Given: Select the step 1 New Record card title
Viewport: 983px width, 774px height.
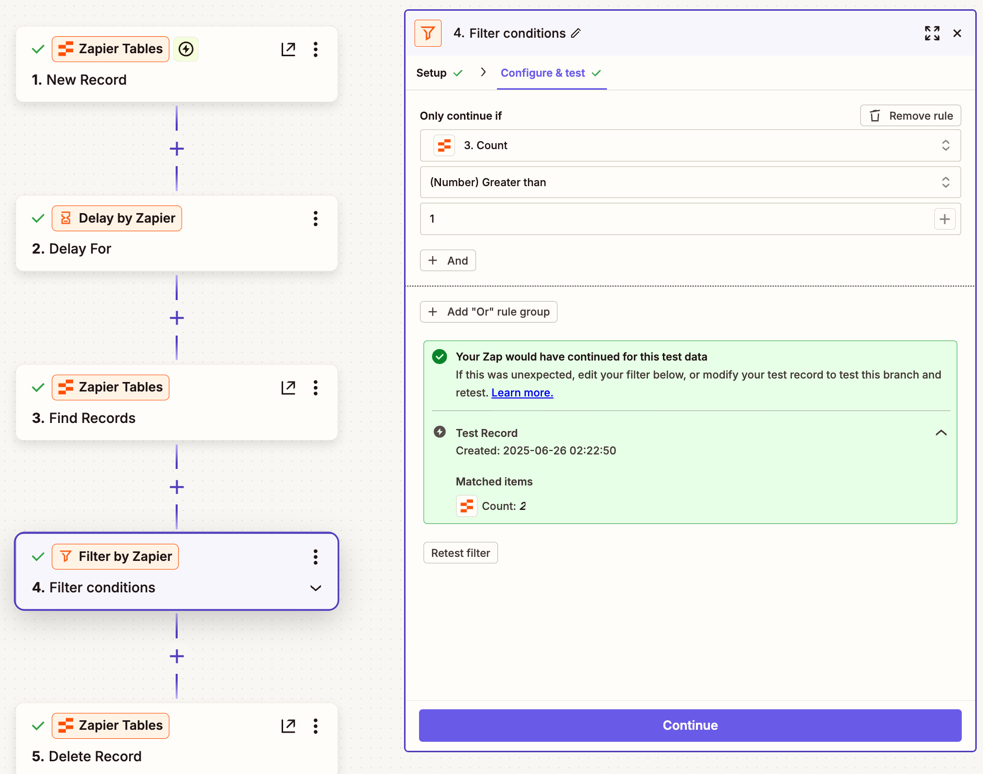Looking at the screenshot, I should tap(79, 80).
